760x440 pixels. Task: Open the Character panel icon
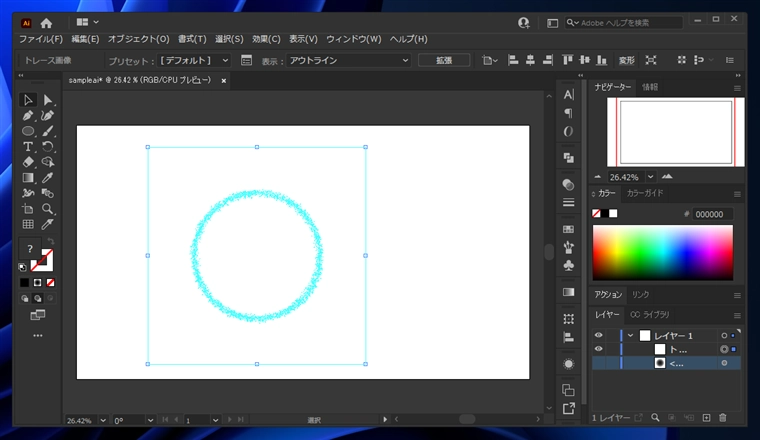(569, 94)
